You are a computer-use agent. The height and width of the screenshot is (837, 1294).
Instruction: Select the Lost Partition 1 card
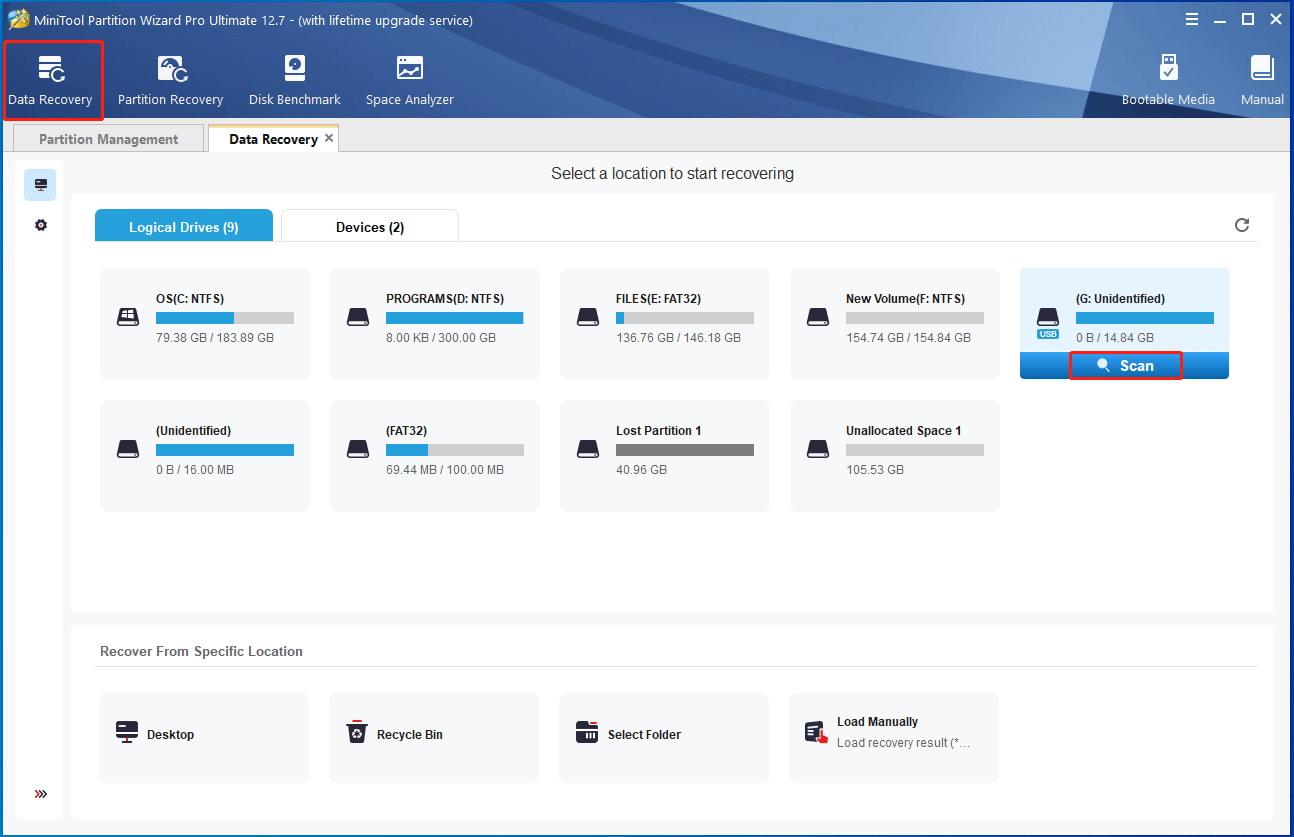pos(665,456)
